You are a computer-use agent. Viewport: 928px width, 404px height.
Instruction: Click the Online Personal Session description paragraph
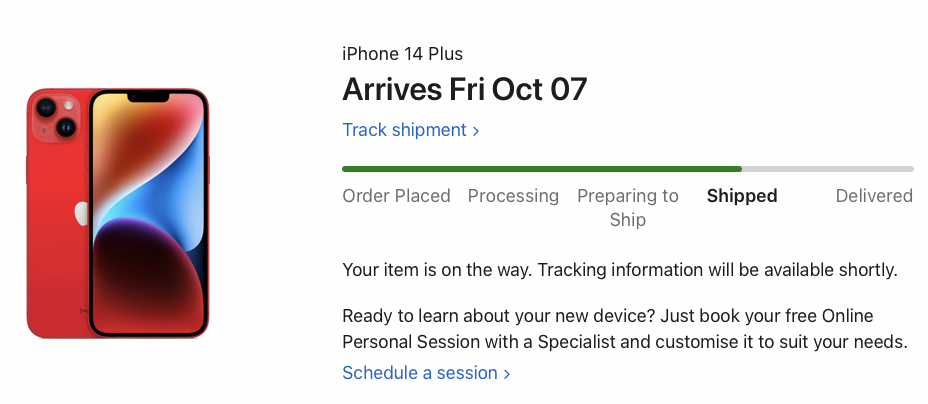(624, 329)
